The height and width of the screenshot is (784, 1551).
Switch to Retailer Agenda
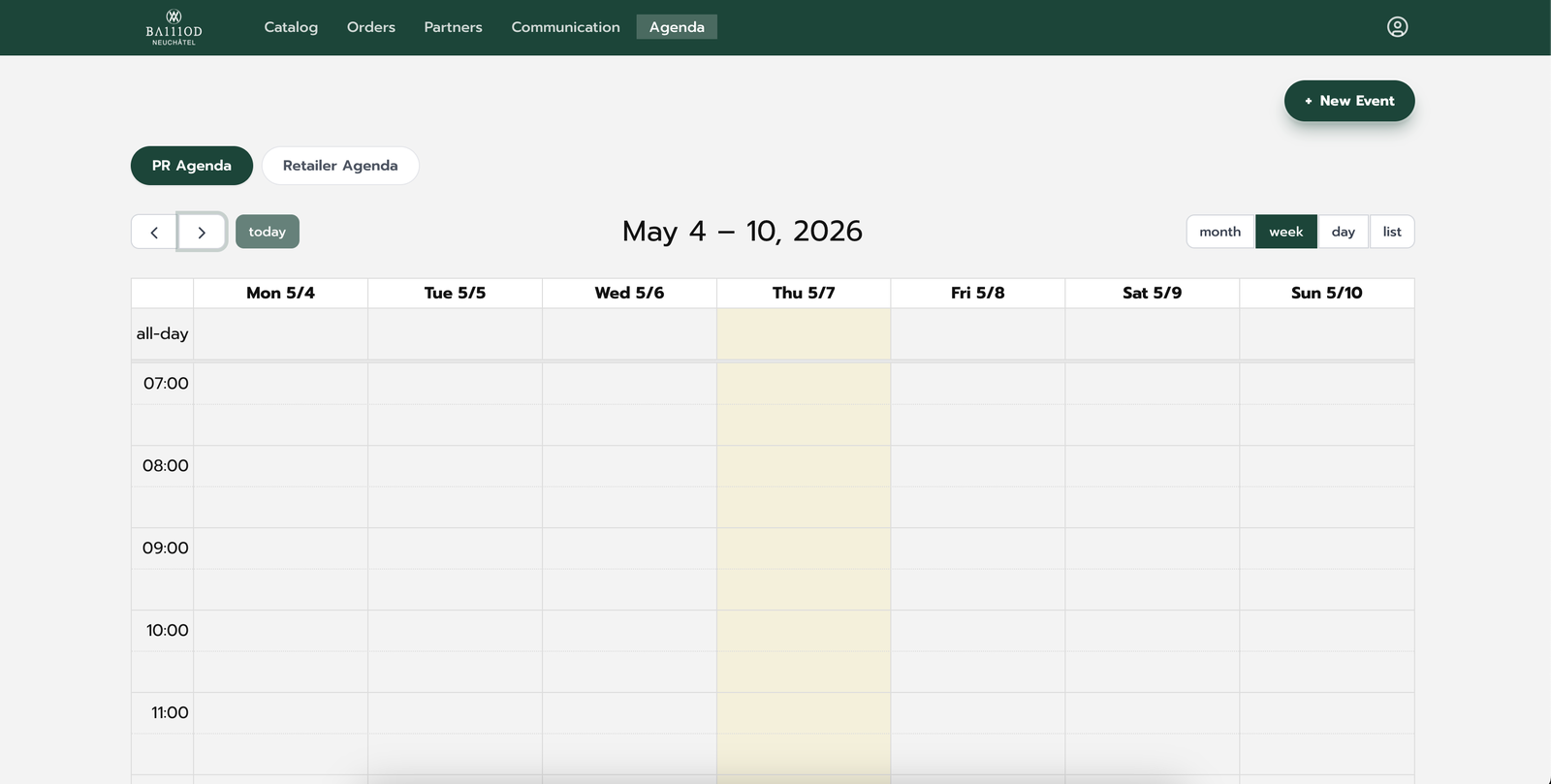[x=340, y=166]
